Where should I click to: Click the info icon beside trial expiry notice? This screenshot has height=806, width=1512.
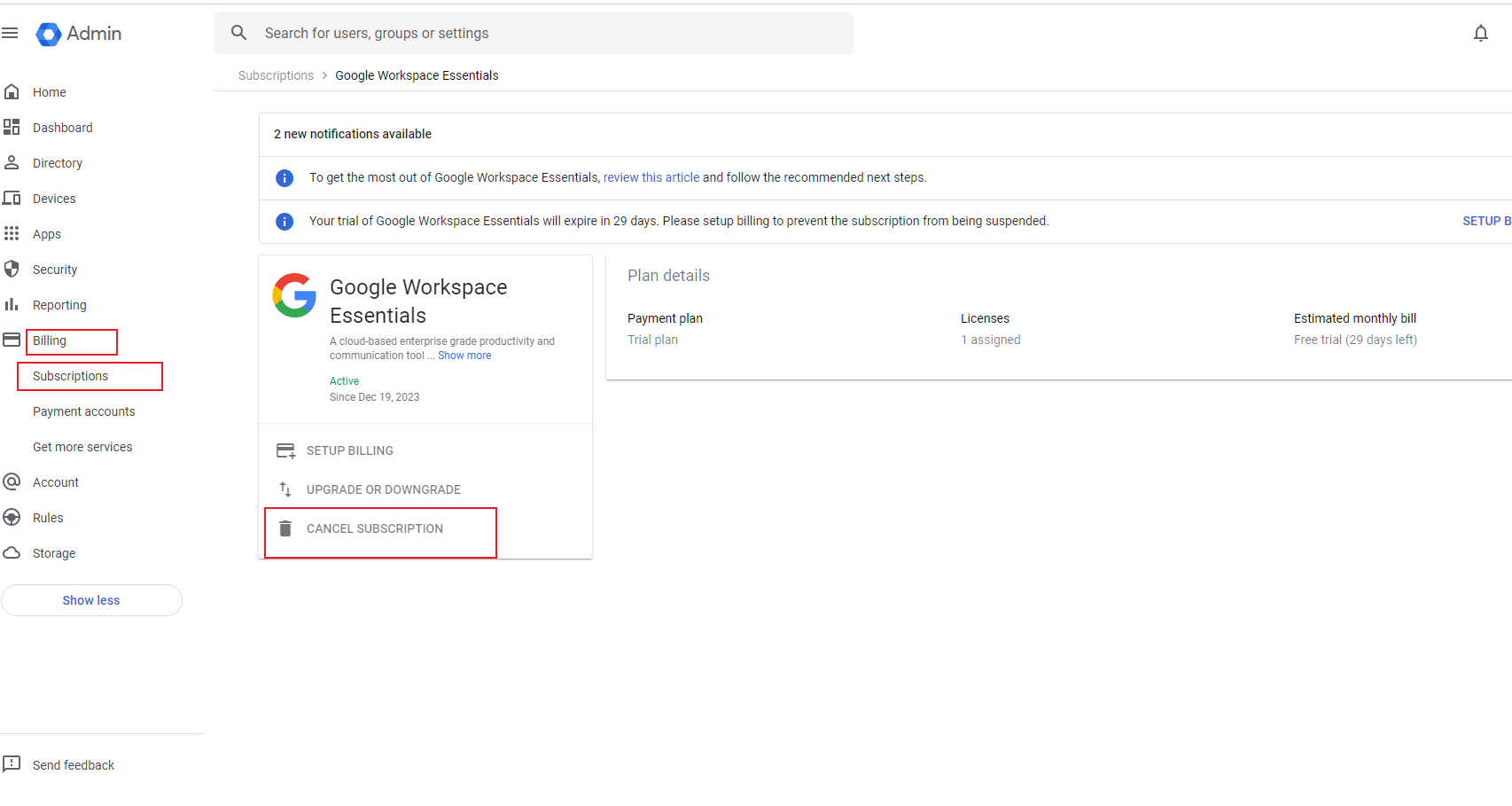pyautogui.click(x=284, y=222)
